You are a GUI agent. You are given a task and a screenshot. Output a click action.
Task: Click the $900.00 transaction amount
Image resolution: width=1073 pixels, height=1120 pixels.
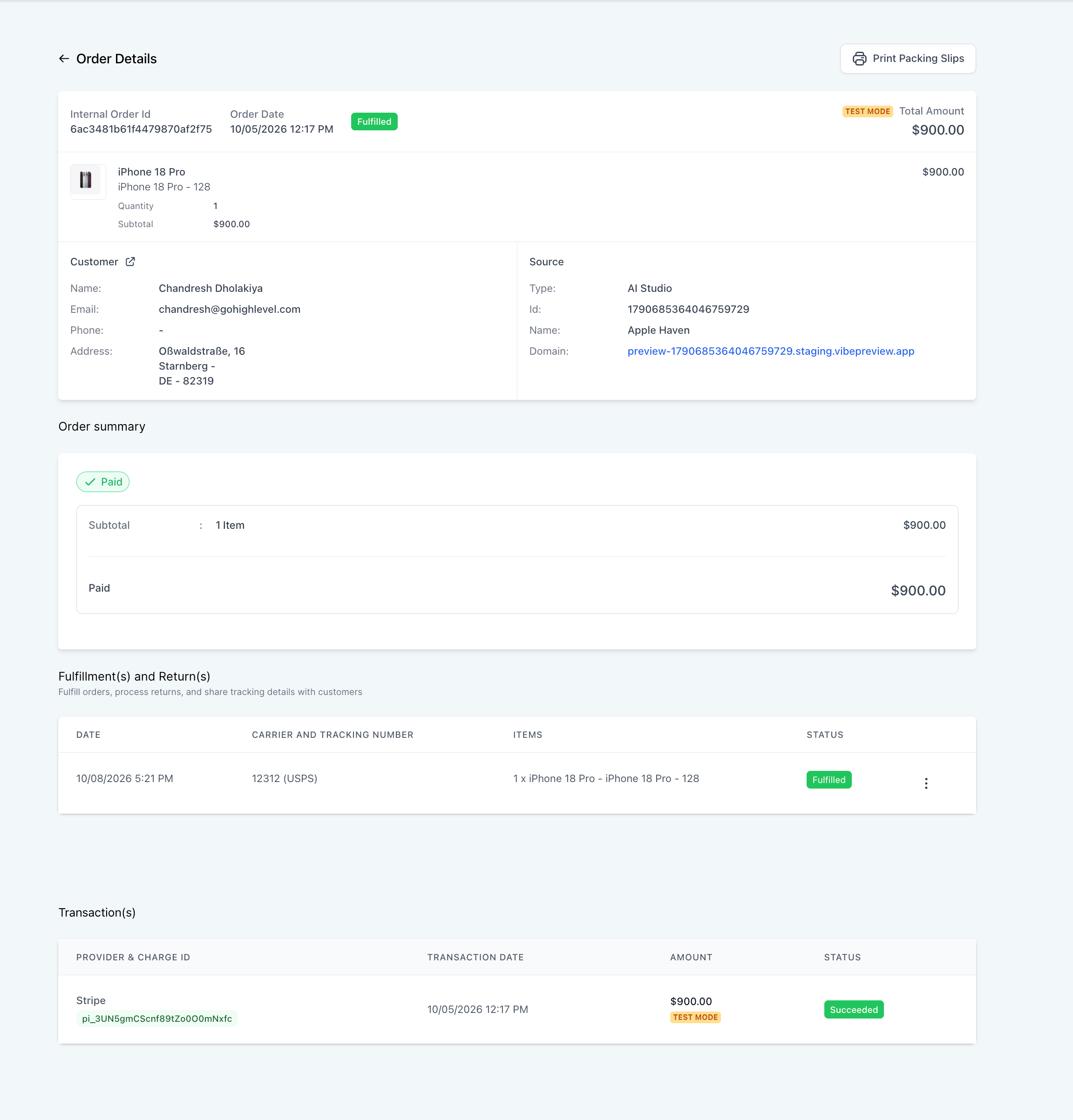[691, 1001]
